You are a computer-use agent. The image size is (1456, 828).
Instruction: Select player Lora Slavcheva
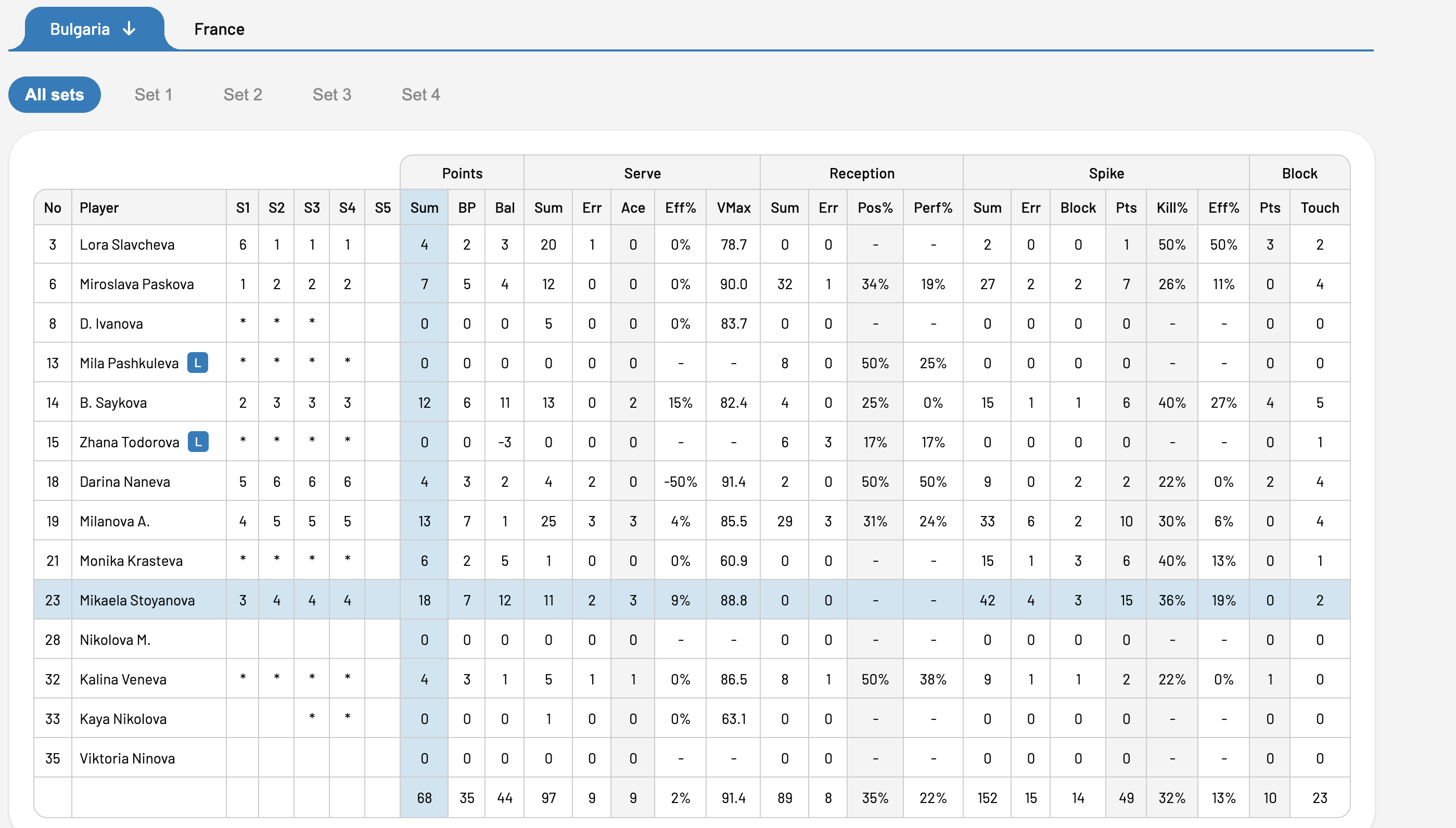point(127,244)
